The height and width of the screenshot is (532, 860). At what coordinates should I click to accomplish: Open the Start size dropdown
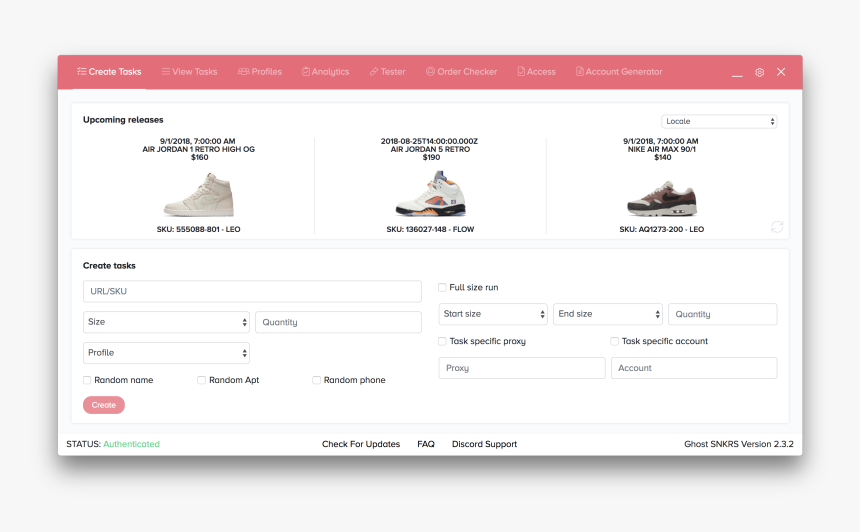[x=493, y=314]
